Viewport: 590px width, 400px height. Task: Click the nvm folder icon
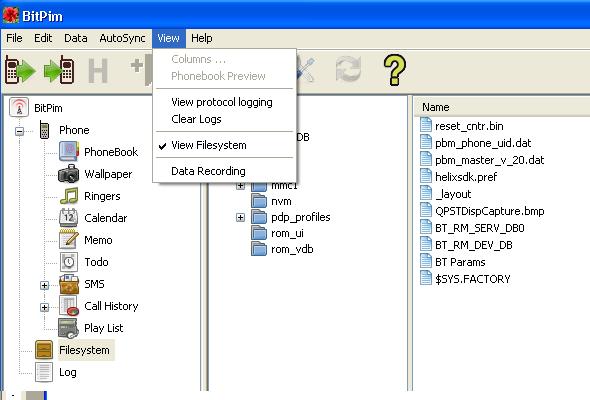tap(259, 201)
